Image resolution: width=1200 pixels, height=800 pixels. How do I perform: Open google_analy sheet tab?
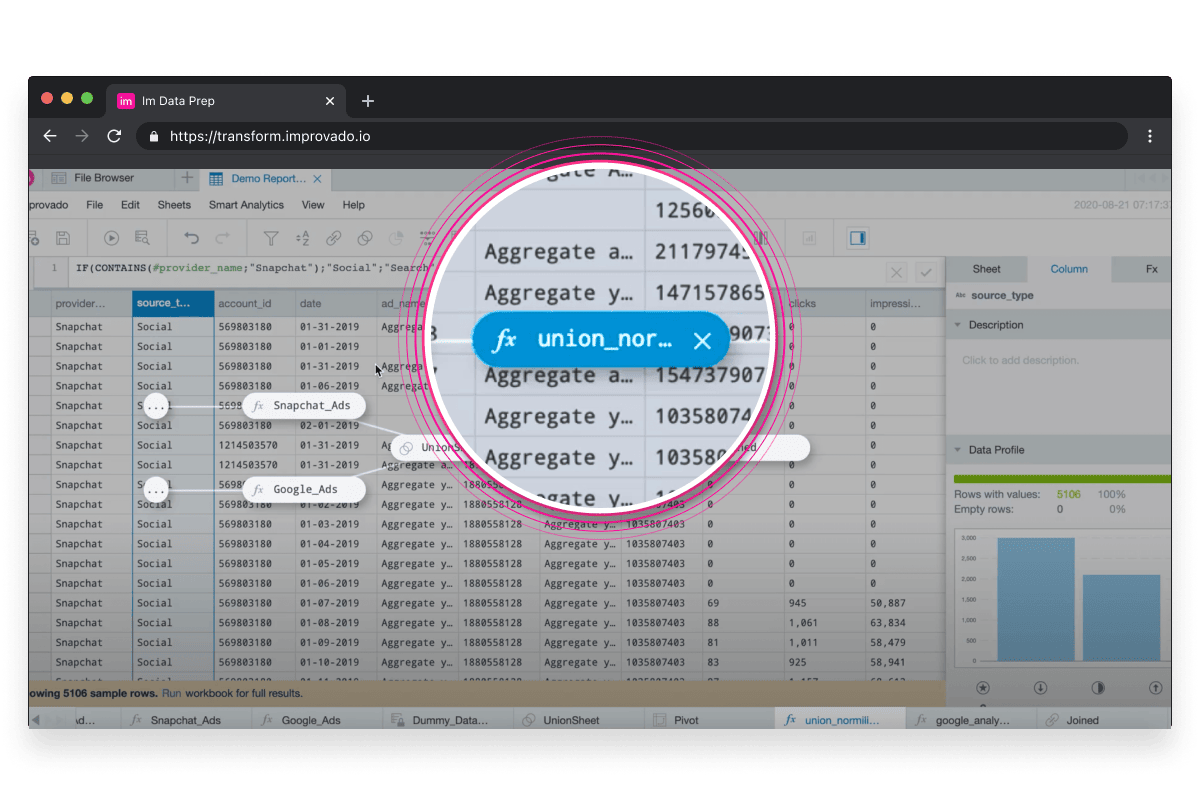click(x=972, y=720)
